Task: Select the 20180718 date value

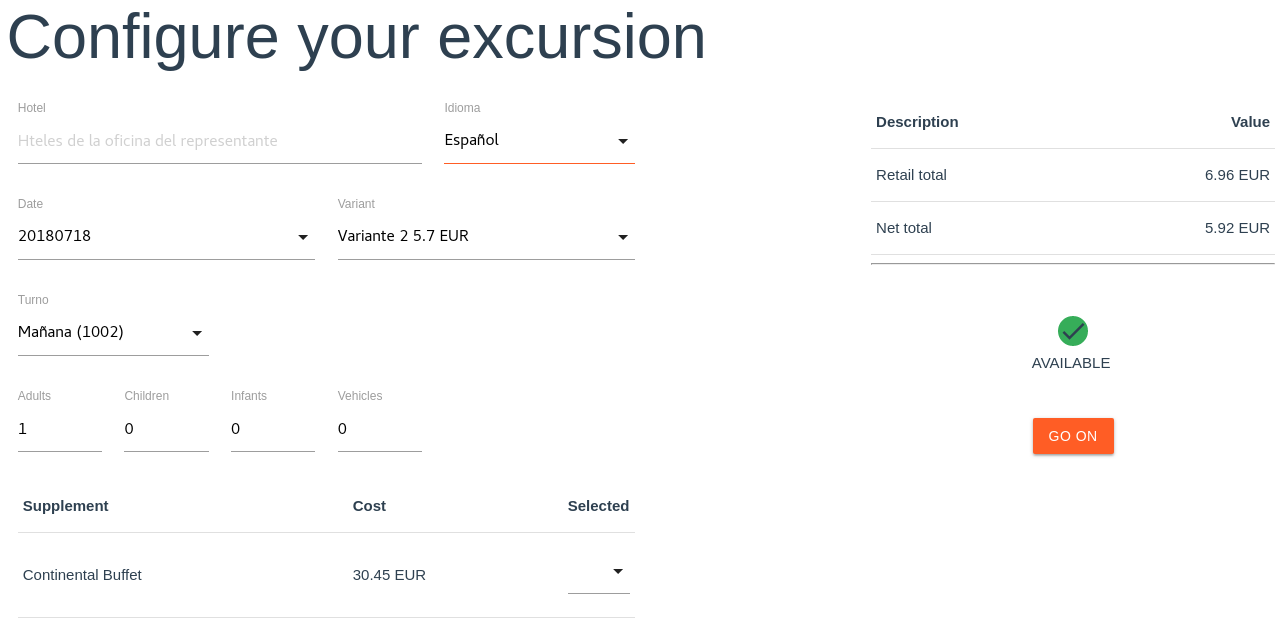Action: pos(54,236)
